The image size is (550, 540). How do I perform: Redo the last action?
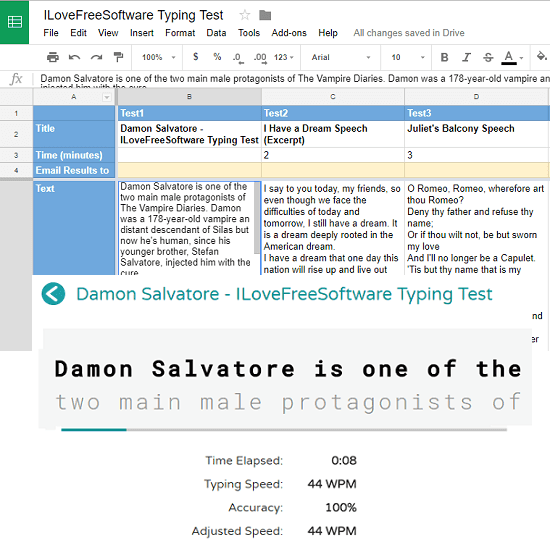click(x=96, y=57)
